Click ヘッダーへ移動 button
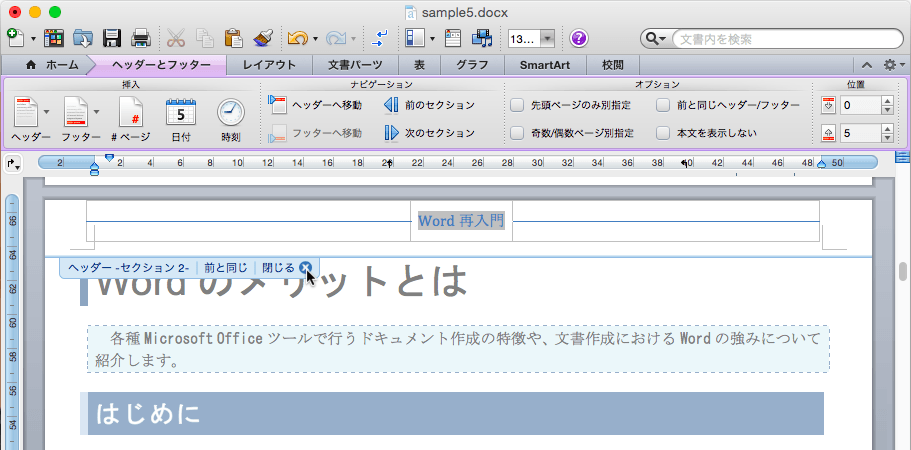 pyautogui.click(x=315, y=105)
